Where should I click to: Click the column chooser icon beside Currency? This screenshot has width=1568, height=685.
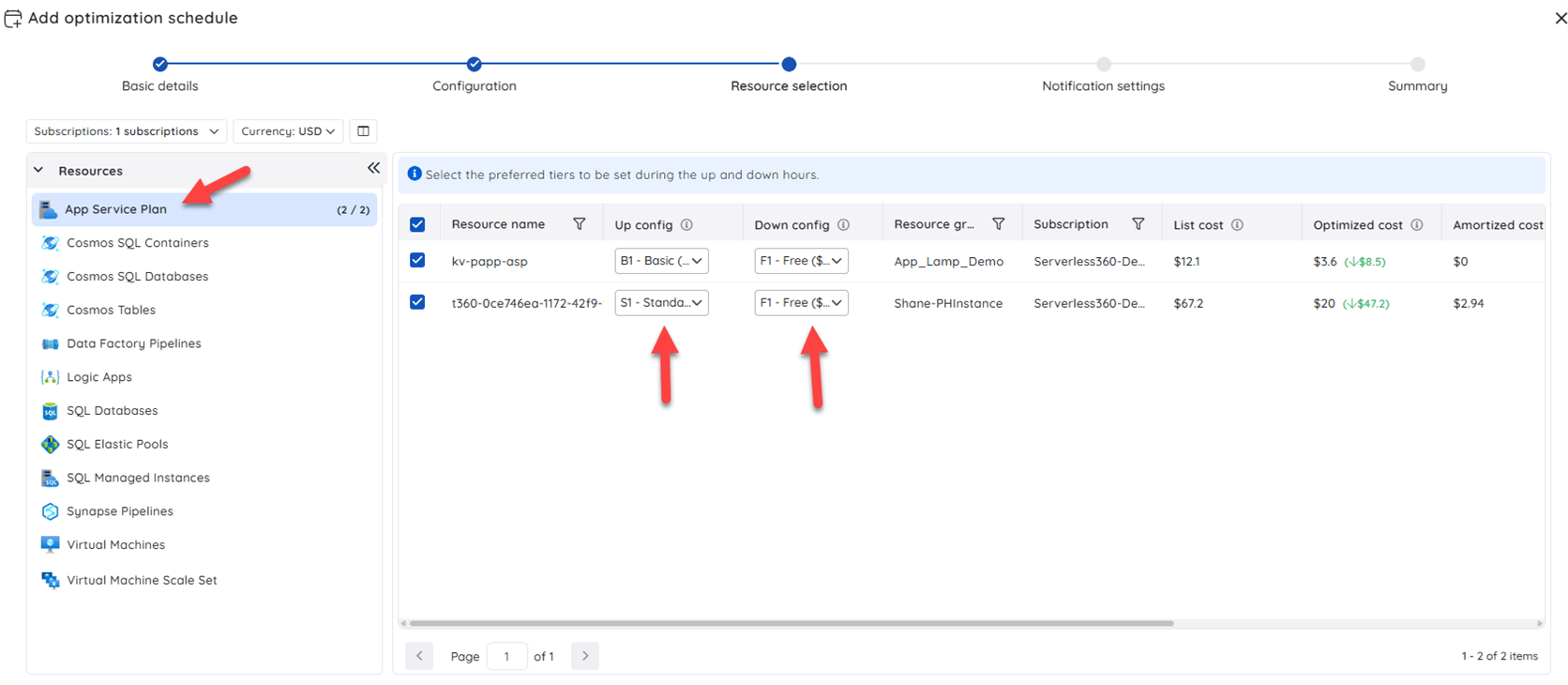click(x=363, y=131)
